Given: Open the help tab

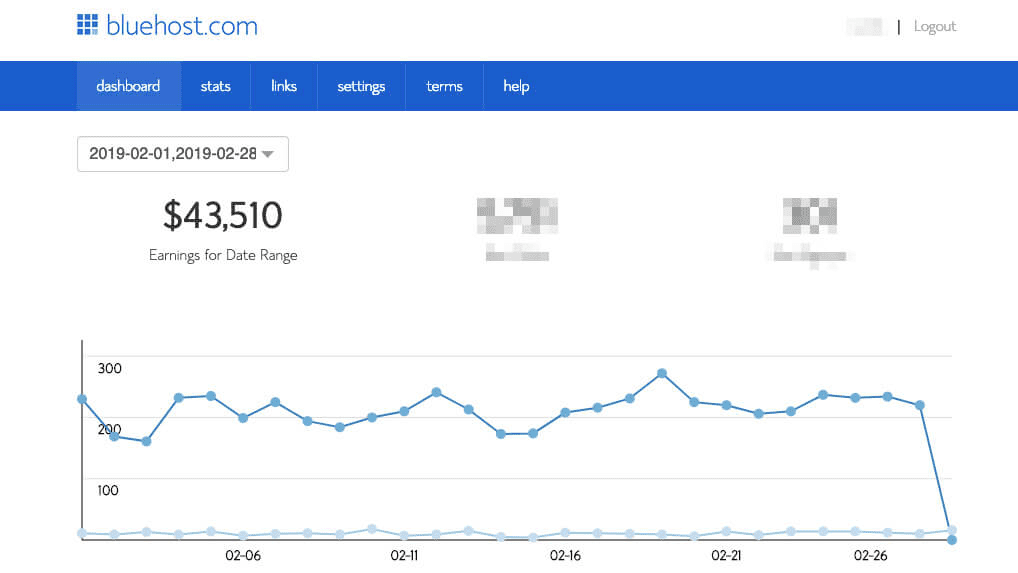Looking at the screenshot, I should pos(516,86).
